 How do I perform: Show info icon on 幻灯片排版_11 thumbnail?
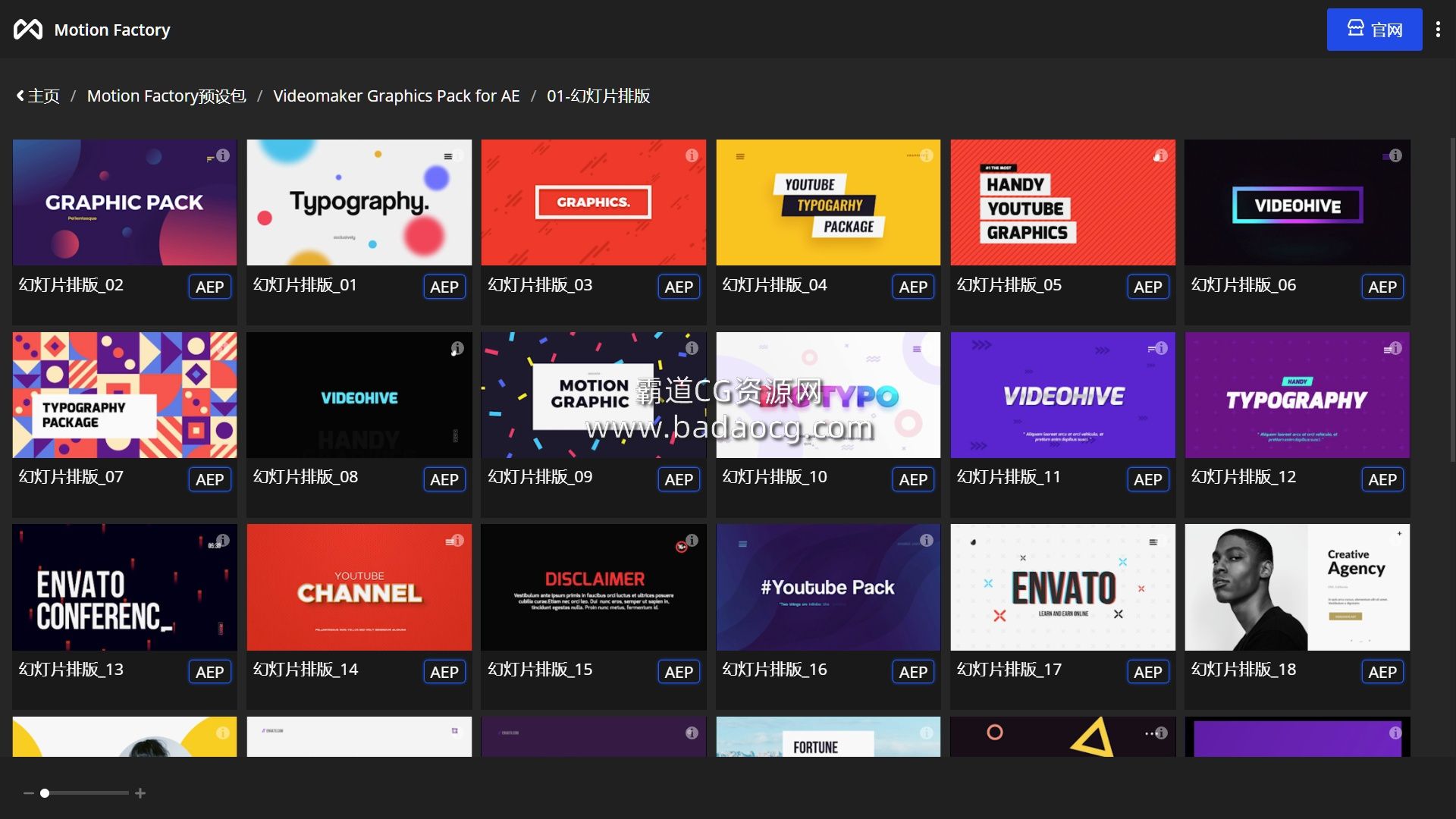point(1161,348)
